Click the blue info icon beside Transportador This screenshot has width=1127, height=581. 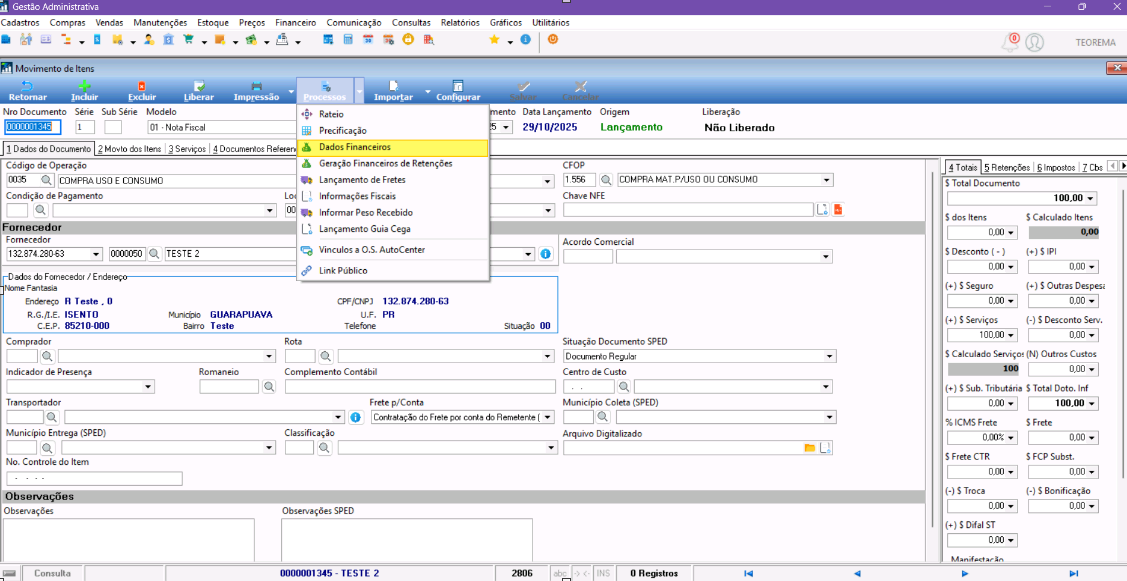pyautogui.click(x=354, y=417)
